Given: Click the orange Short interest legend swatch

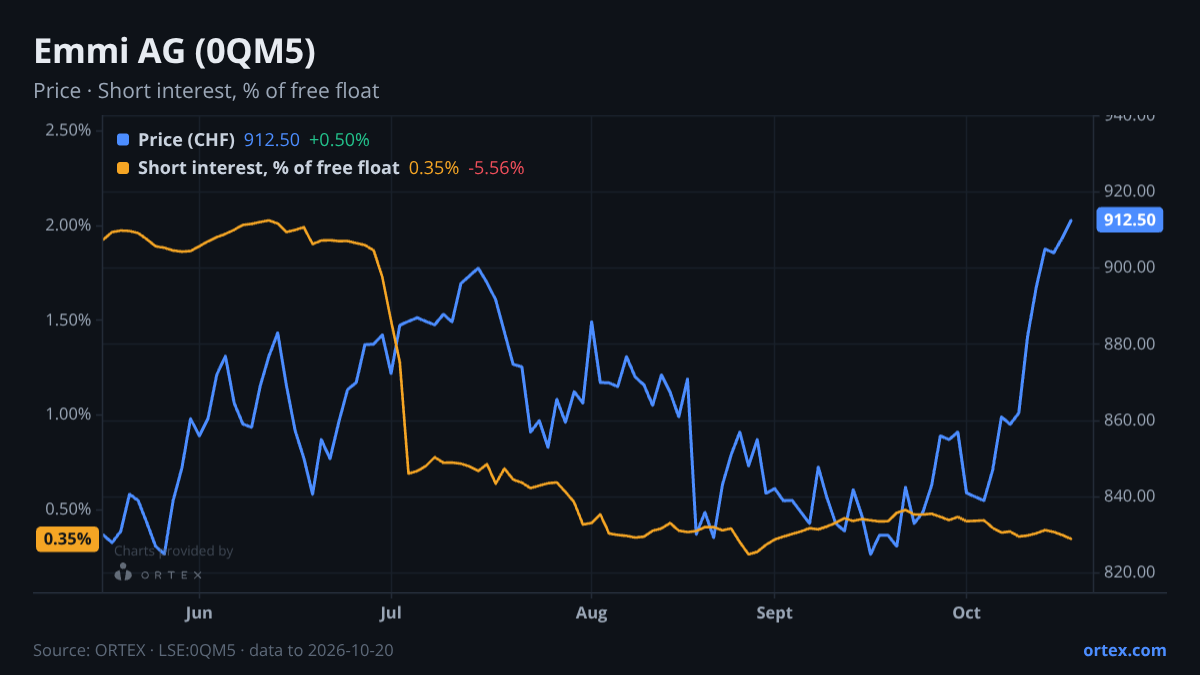Looking at the screenshot, I should pos(123,168).
